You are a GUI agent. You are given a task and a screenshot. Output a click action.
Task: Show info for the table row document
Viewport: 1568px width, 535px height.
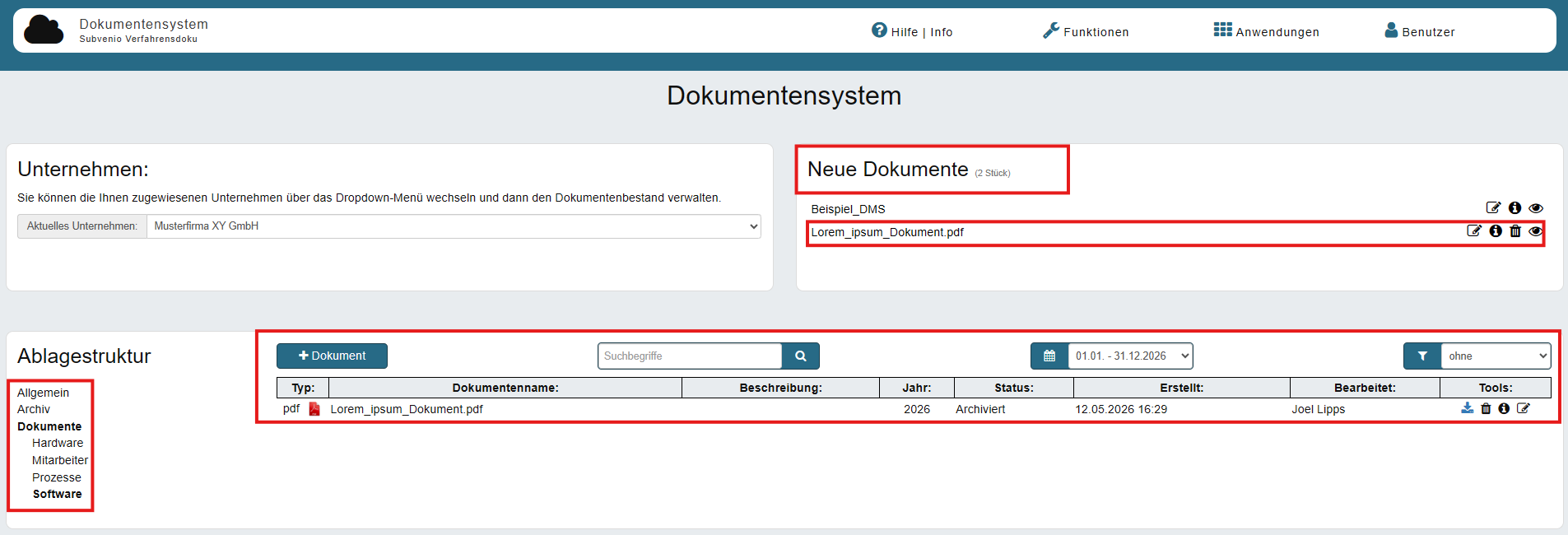click(1504, 408)
